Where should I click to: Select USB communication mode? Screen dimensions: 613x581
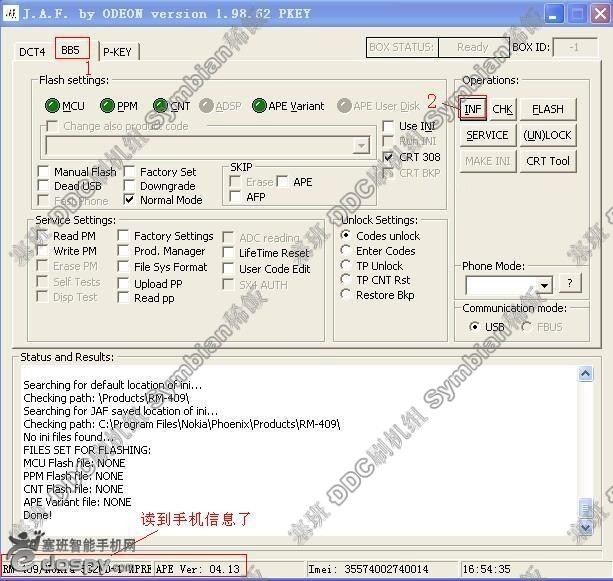[474, 326]
